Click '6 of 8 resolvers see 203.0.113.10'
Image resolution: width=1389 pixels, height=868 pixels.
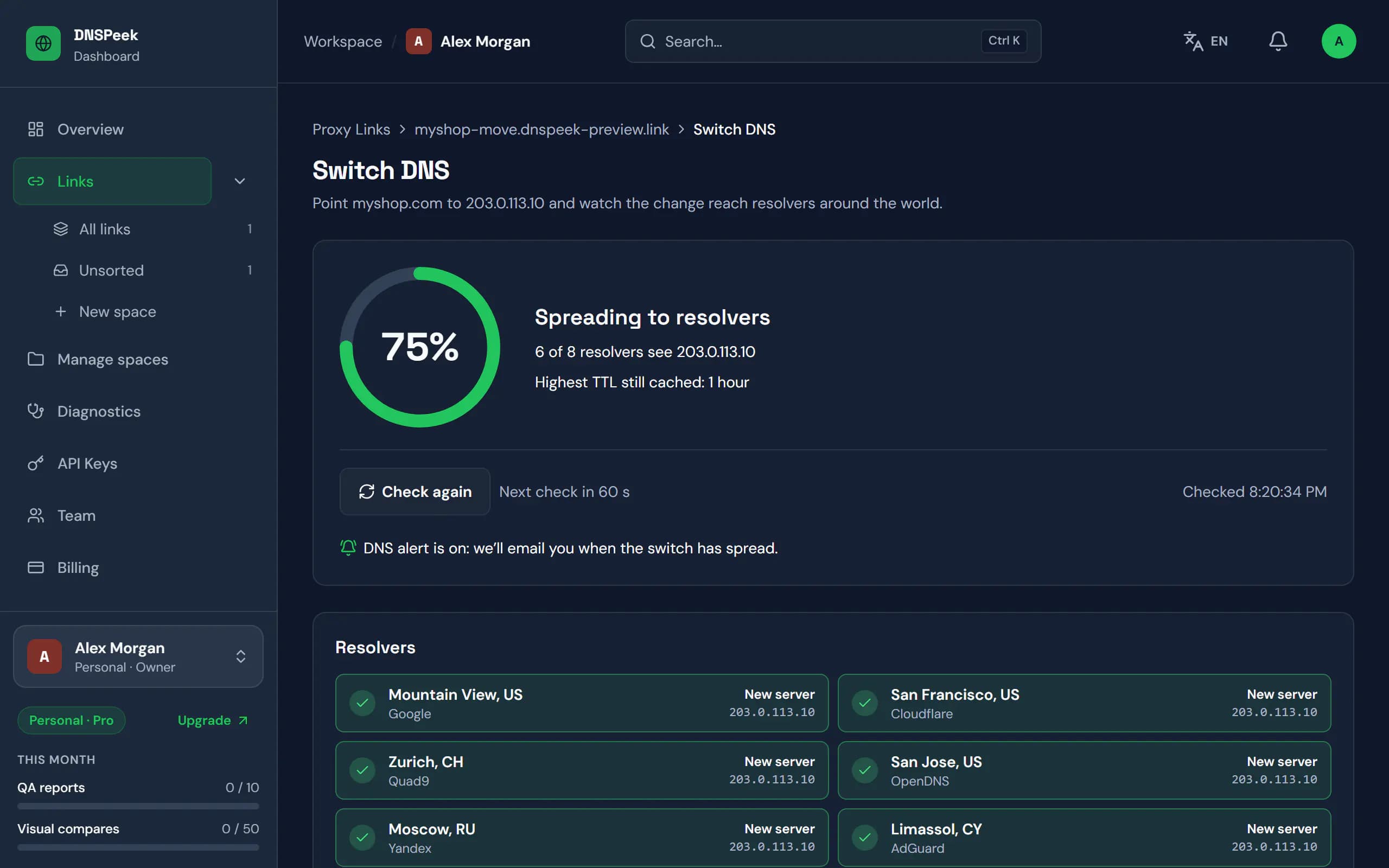click(645, 352)
